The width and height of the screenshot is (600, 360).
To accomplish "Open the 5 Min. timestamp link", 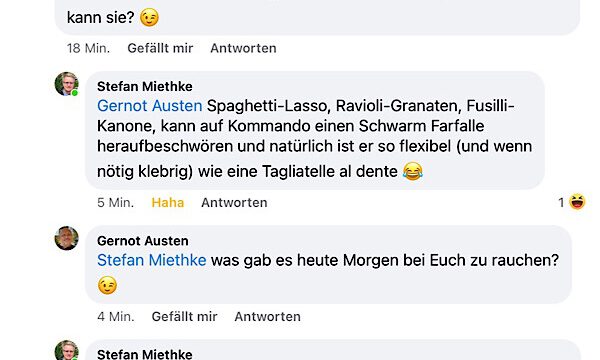I will click(x=116, y=202).
